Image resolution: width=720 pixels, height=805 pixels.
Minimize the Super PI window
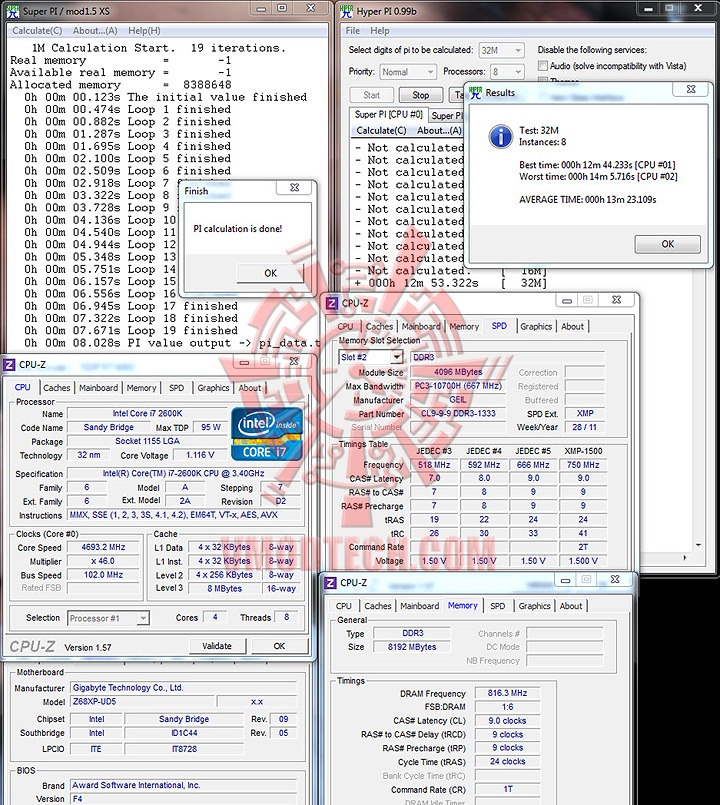pyautogui.click(x=262, y=8)
